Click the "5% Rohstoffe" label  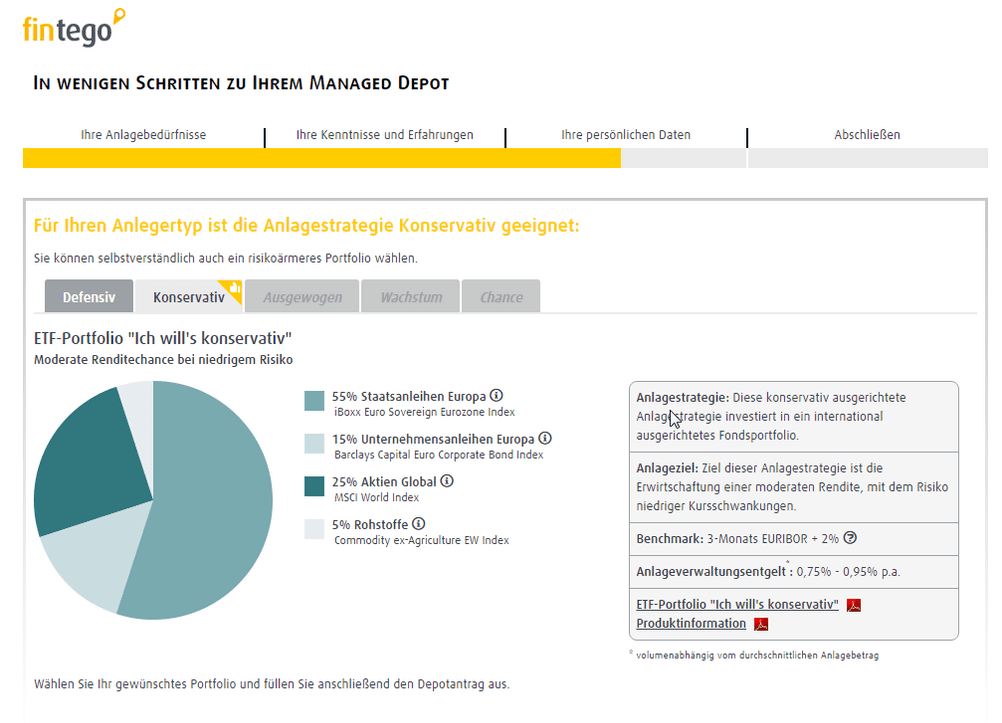(x=370, y=525)
